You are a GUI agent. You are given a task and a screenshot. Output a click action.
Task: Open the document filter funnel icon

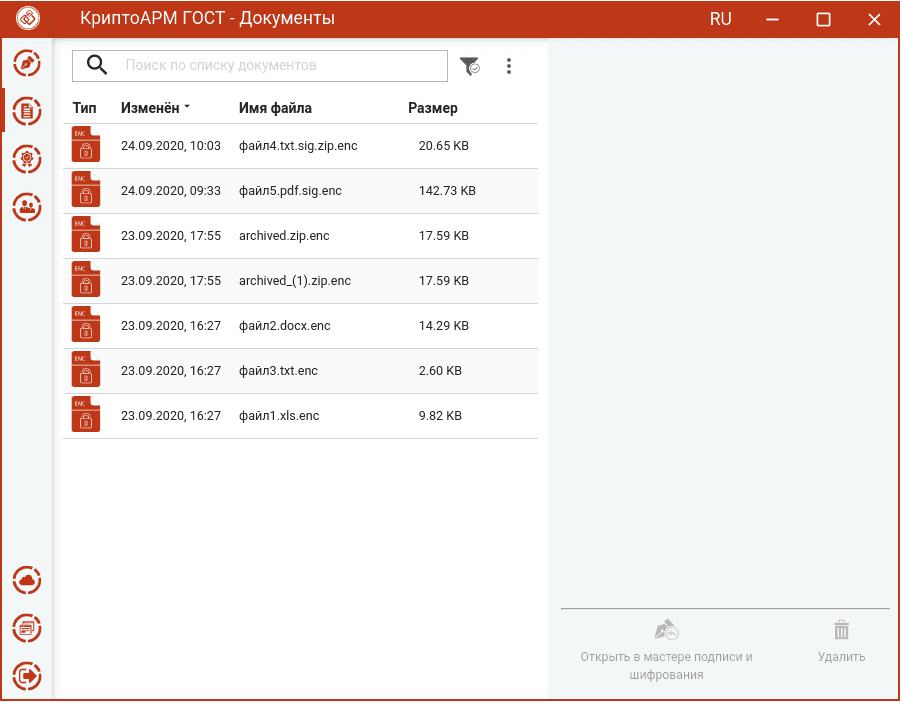[x=470, y=66]
